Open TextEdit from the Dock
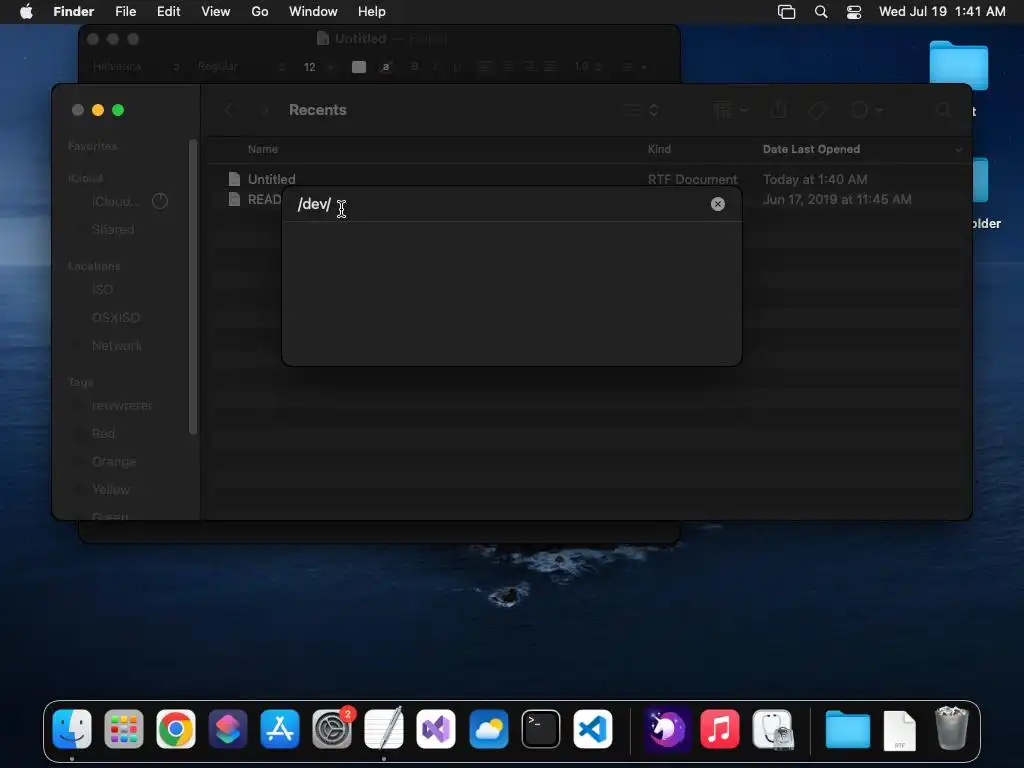This screenshot has height=768, width=1024. pyautogui.click(x=383, y=728)
